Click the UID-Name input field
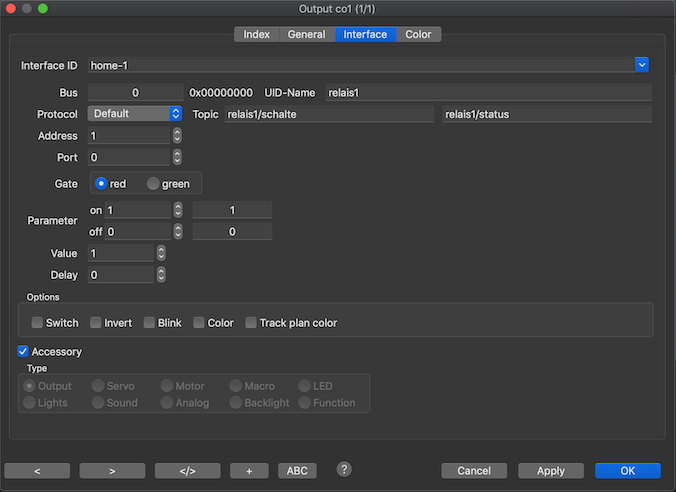The width and height of the screenshot is (676, 492). pyautogui.click(x=488, y=93)
